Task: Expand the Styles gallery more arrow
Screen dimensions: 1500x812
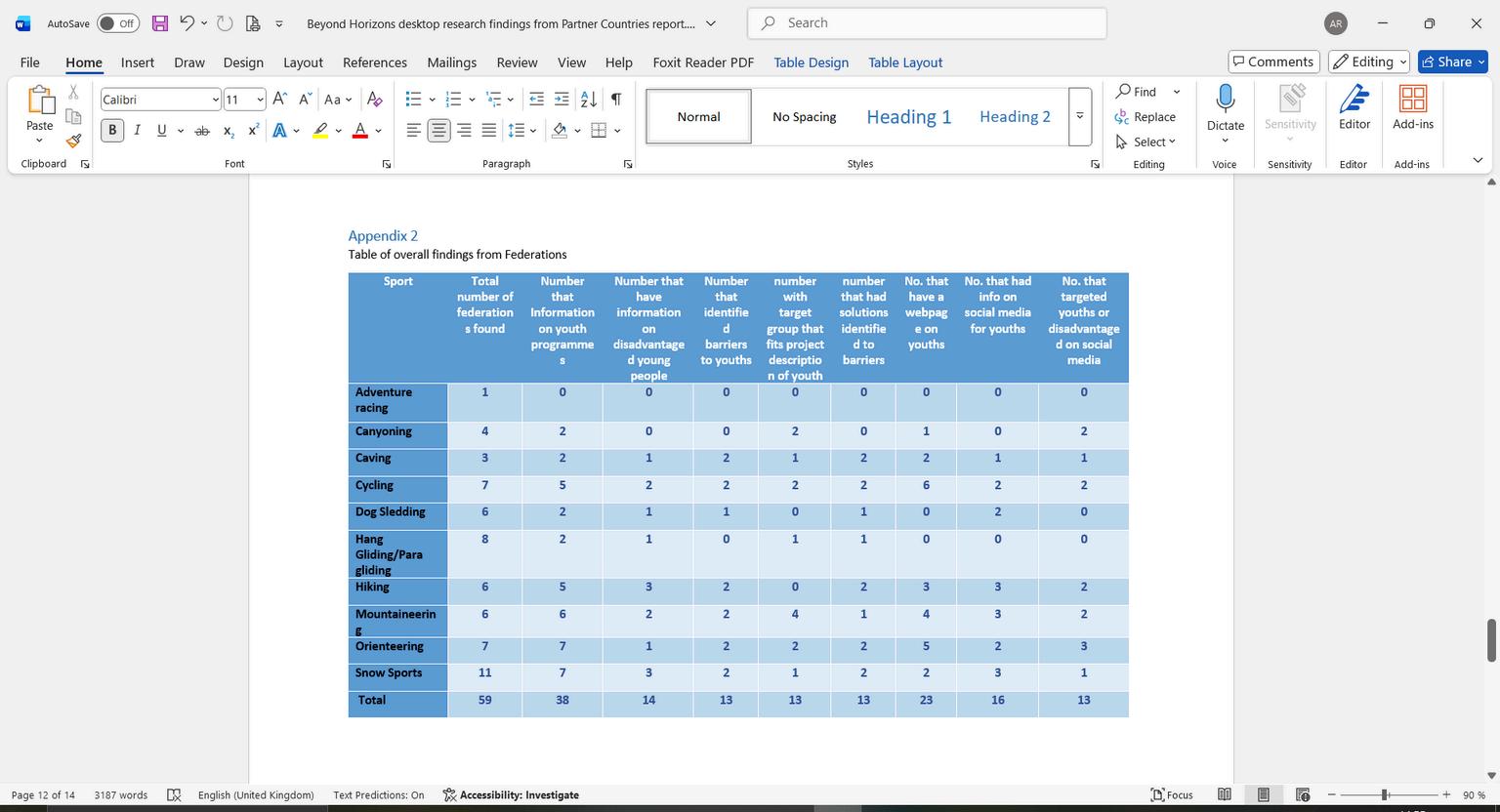Action: coord(1080,116)
